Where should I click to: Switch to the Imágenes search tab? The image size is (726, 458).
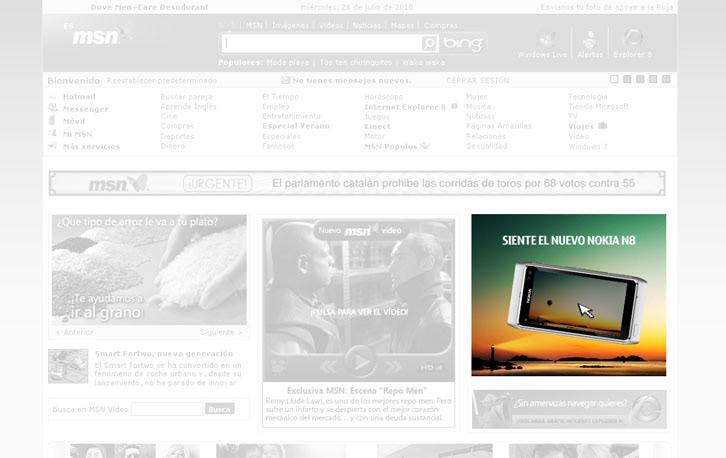[x=290, y=25]
